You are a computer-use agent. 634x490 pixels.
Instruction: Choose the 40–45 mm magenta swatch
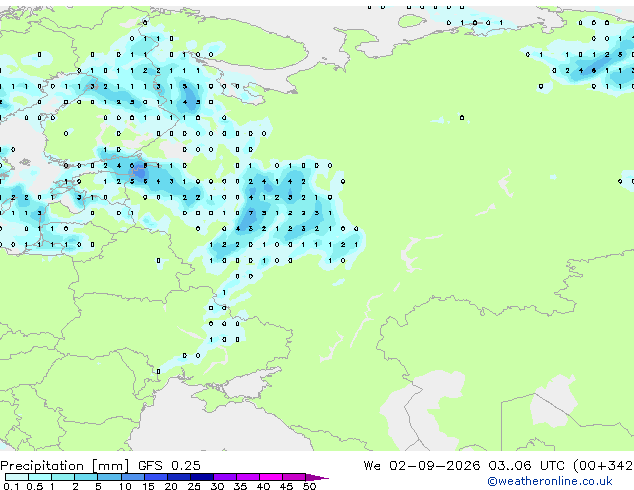pyautogui.click(x=271, y=477)
